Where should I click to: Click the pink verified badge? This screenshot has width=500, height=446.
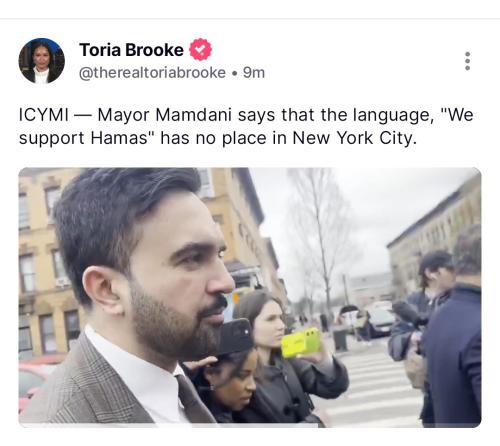click(x=200, y=50)
